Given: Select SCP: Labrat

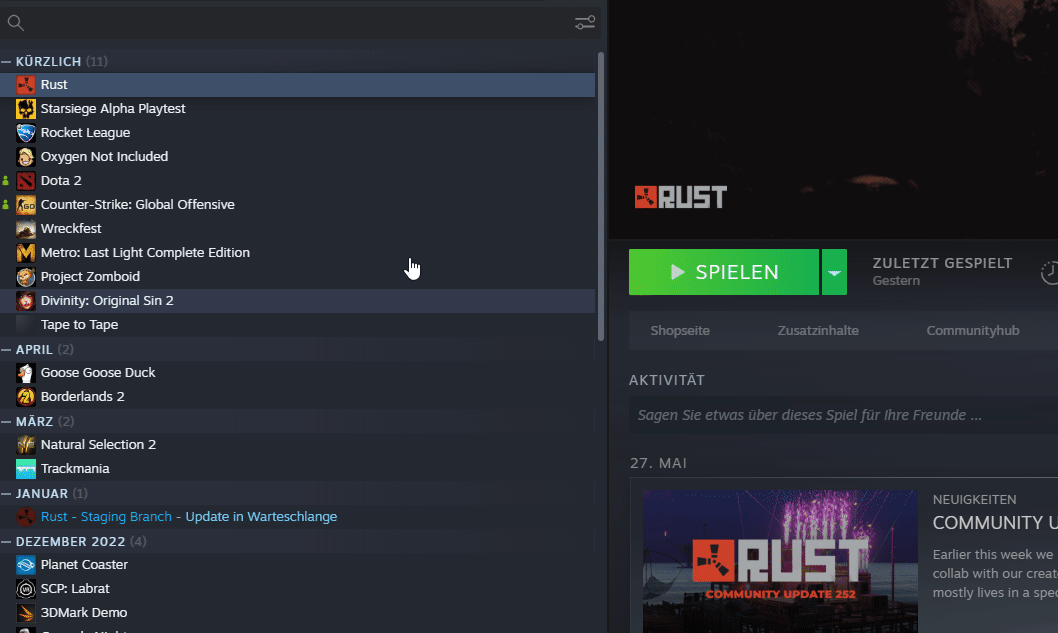Looking at the screenshot, I should click(x=298, y=588).
